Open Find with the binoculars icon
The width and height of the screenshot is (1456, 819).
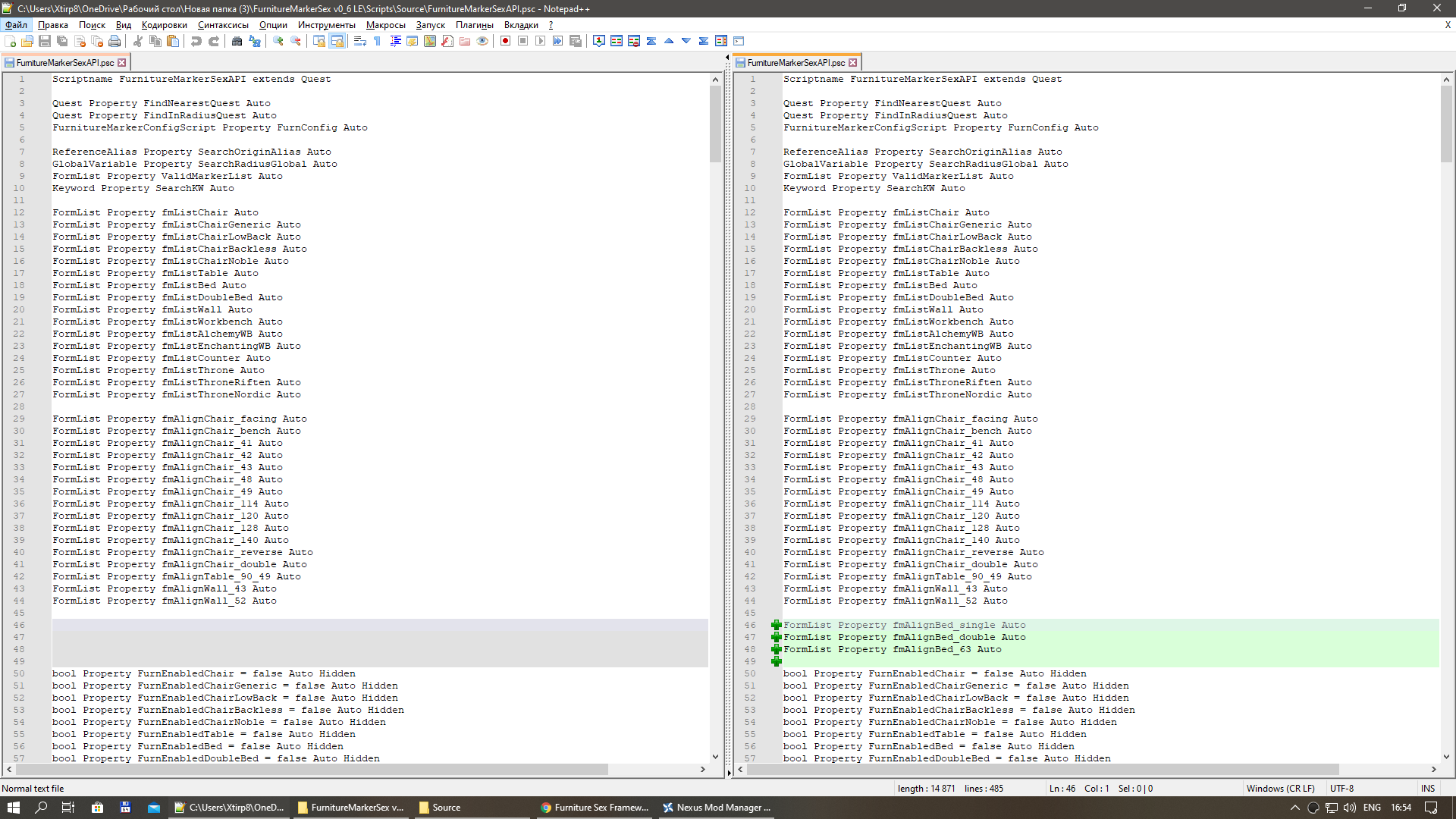[x=237, y=41]
